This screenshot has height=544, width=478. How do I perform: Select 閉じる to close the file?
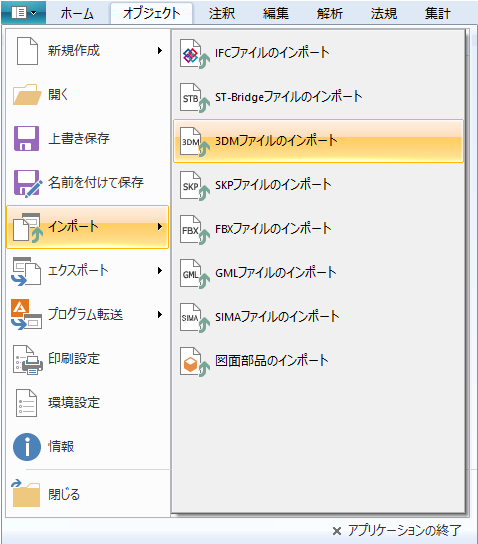[87, 494]
